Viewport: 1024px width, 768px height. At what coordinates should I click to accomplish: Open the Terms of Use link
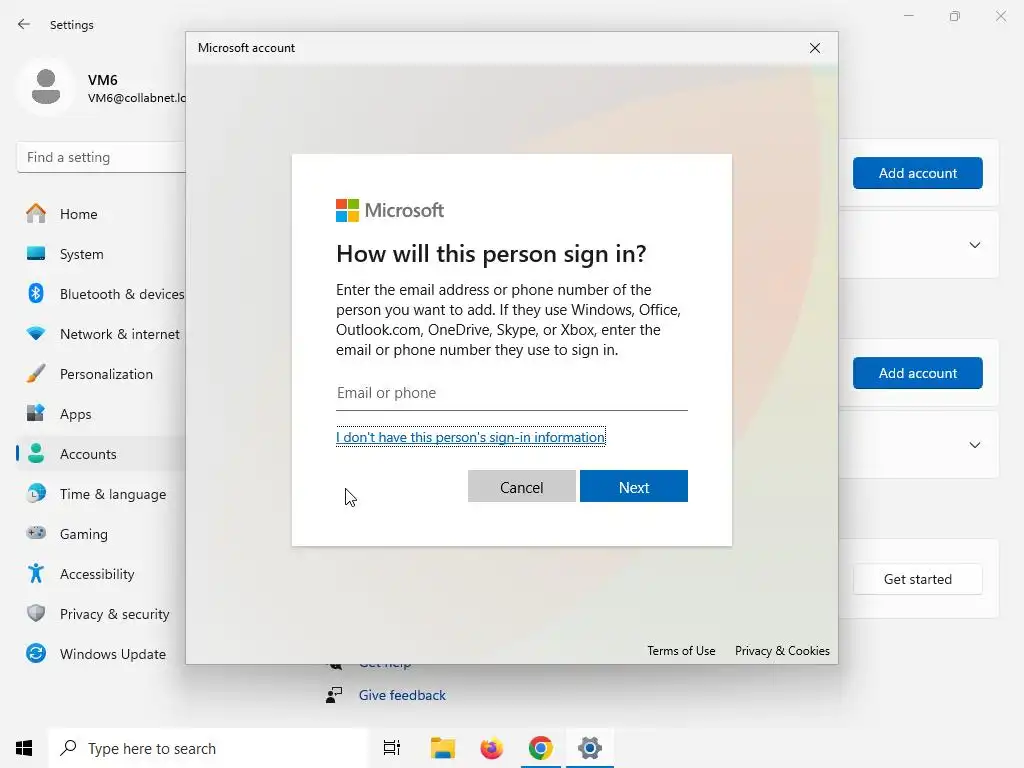pyautogui.click(x=681, y=650)
